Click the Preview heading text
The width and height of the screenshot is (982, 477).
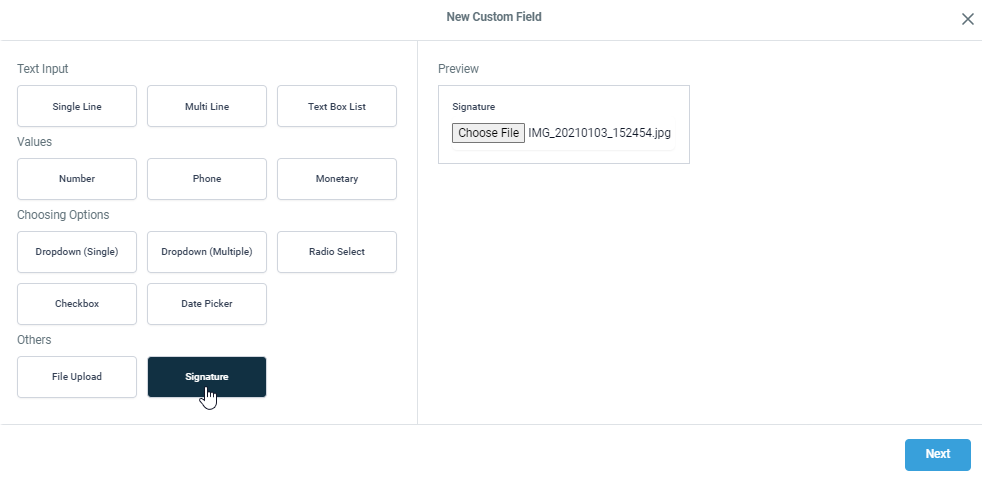(458, 69)
